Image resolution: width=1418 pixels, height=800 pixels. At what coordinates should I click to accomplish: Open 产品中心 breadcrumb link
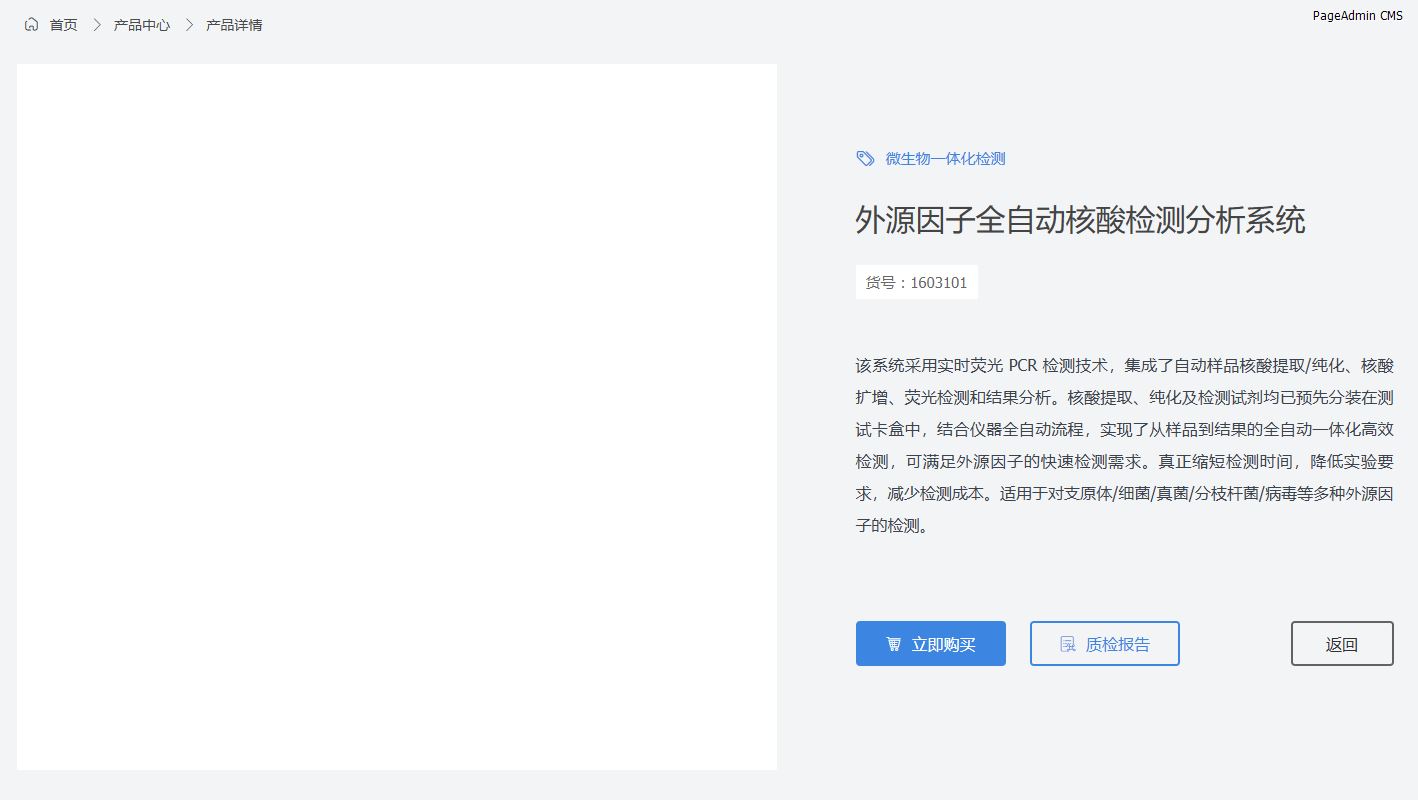[142, 25]
